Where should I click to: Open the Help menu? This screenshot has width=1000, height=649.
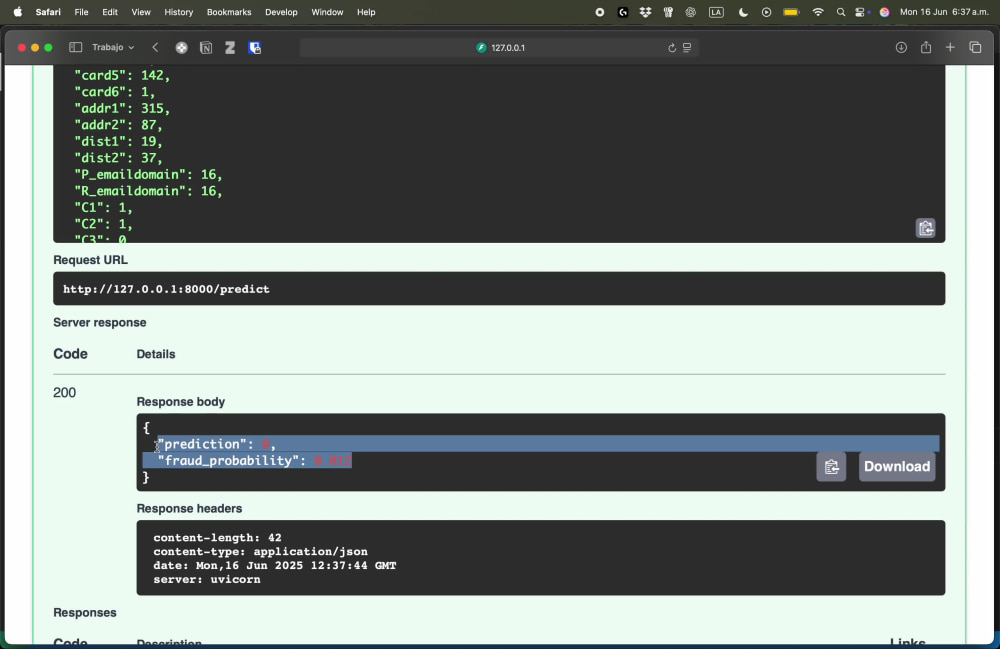pyautogui.click(x=366, y=12)
